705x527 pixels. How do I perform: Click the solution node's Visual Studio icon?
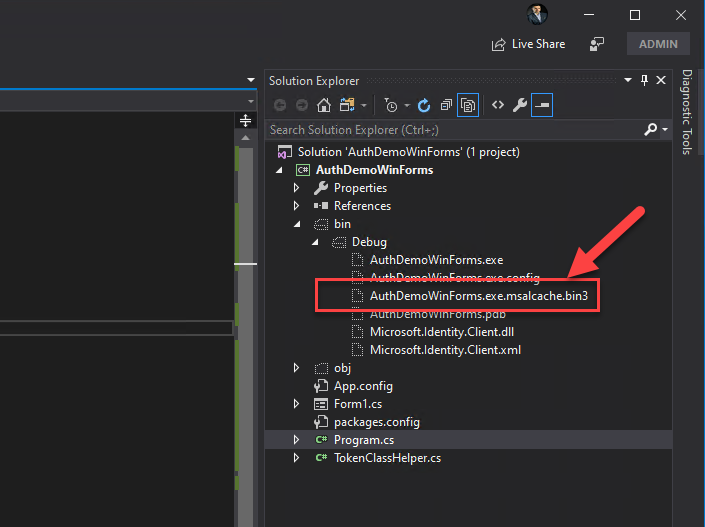click(x=284, y=152)
